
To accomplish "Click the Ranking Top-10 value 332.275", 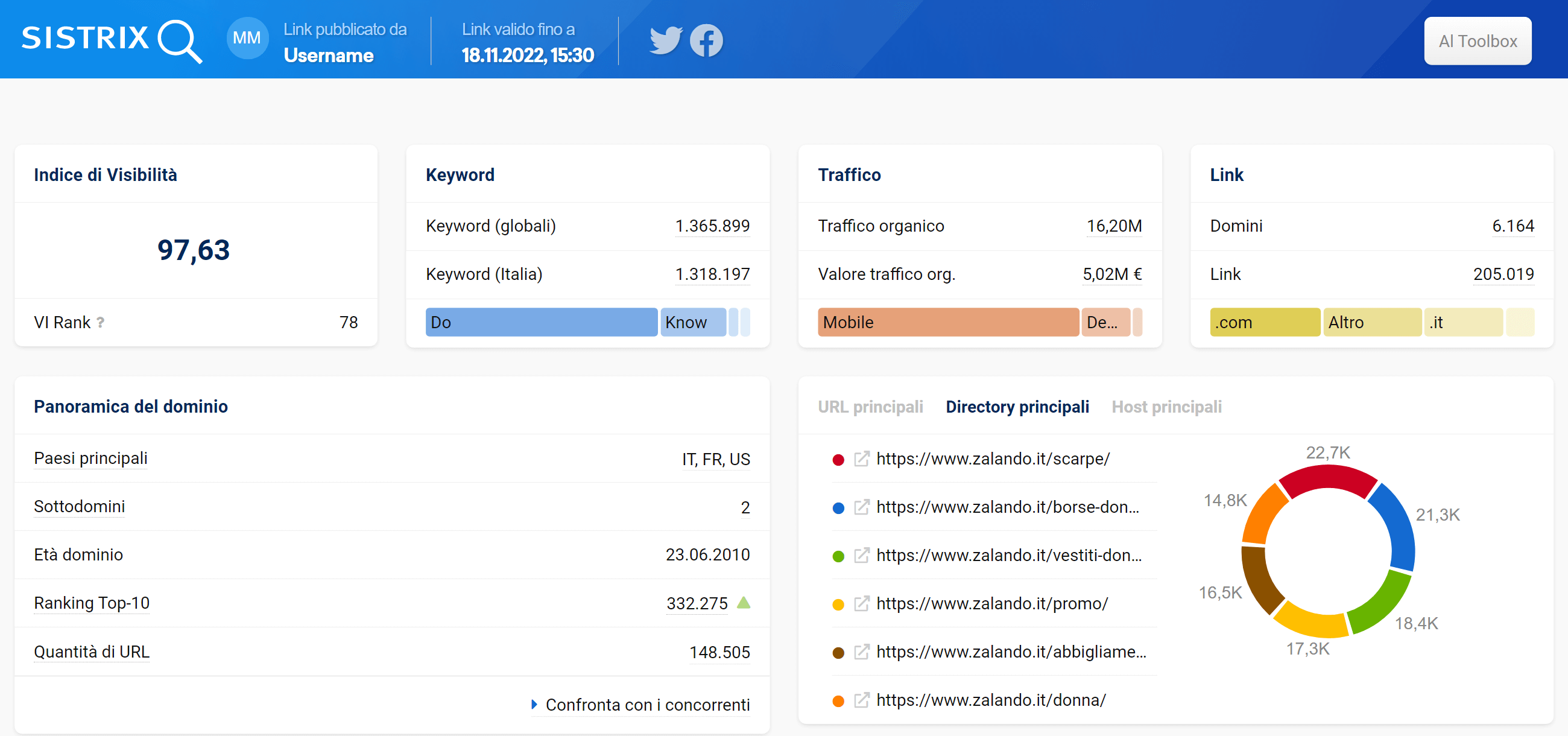I will [x=697, y=603].
